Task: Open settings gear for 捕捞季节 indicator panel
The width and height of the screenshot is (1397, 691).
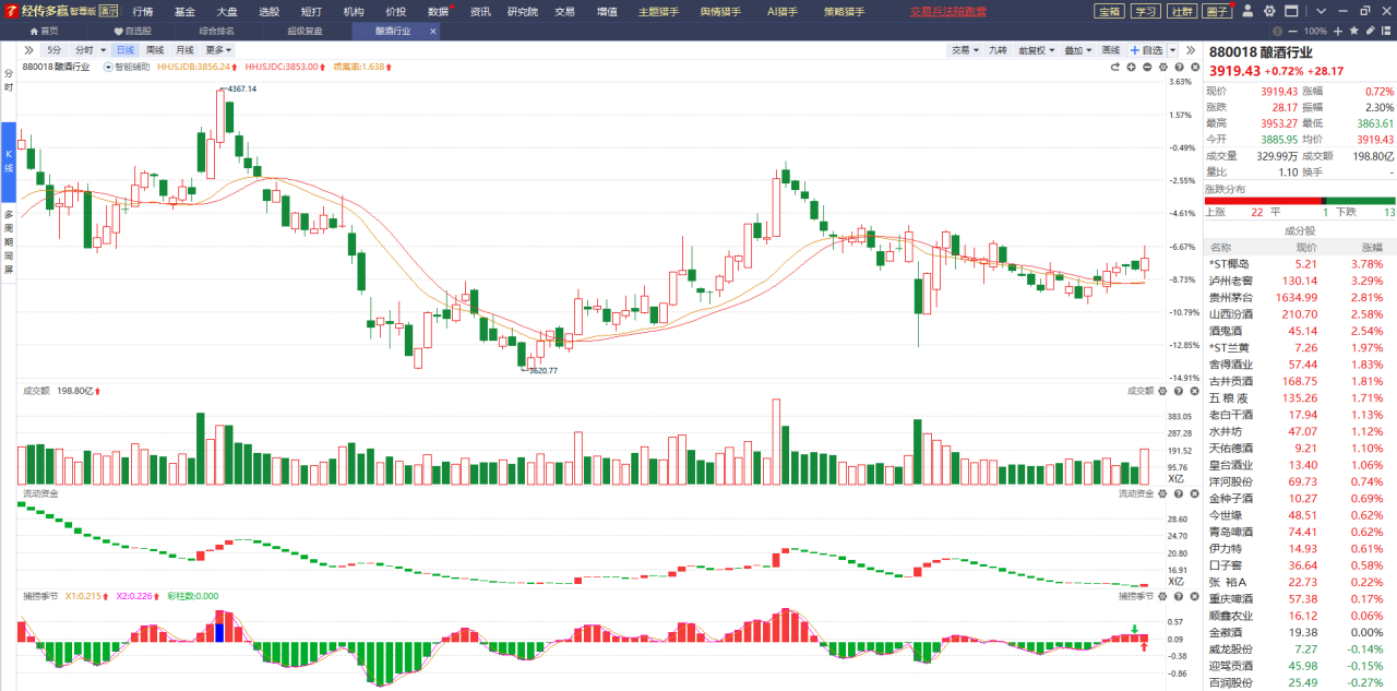Action: (x=1163, y=596)
